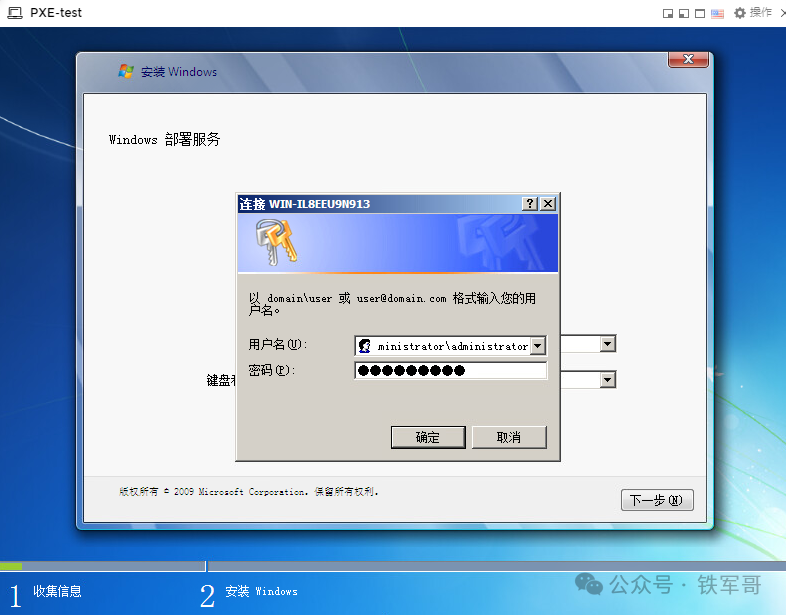Open the upper dropdown behind the dialog

608,344
